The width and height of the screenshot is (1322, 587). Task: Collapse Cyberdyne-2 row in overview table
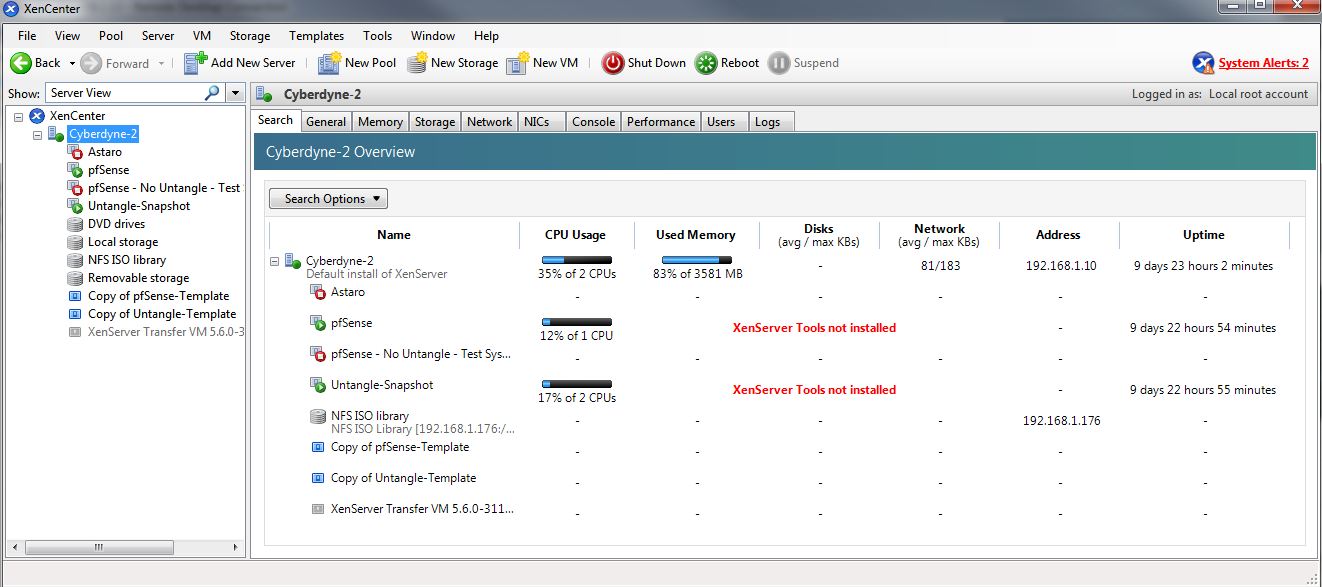click(275, 261)
